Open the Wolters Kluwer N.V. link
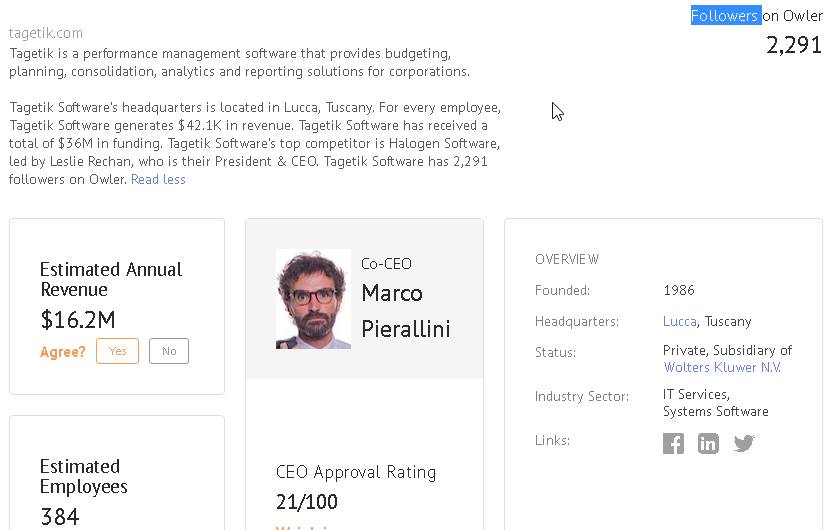This screenshot has height=530, width=833. pyautogui.click(x=722, y=367)
